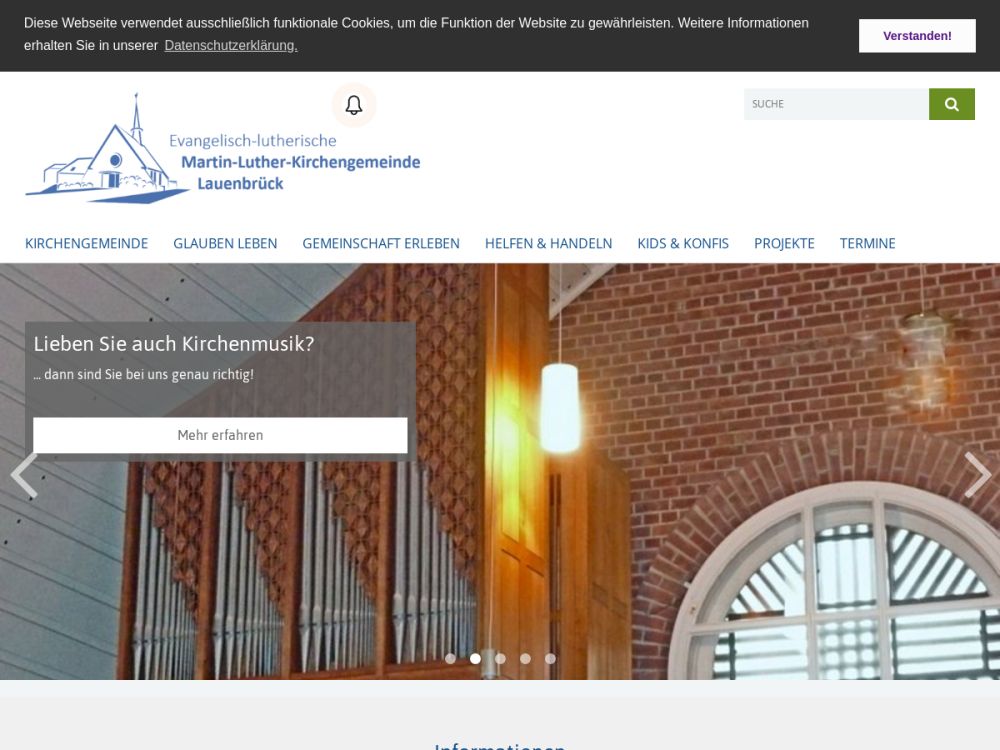Open the Glauben Leben menu
The height and width of the screenshot is (750, 1000).
click(x=225, y=243)
